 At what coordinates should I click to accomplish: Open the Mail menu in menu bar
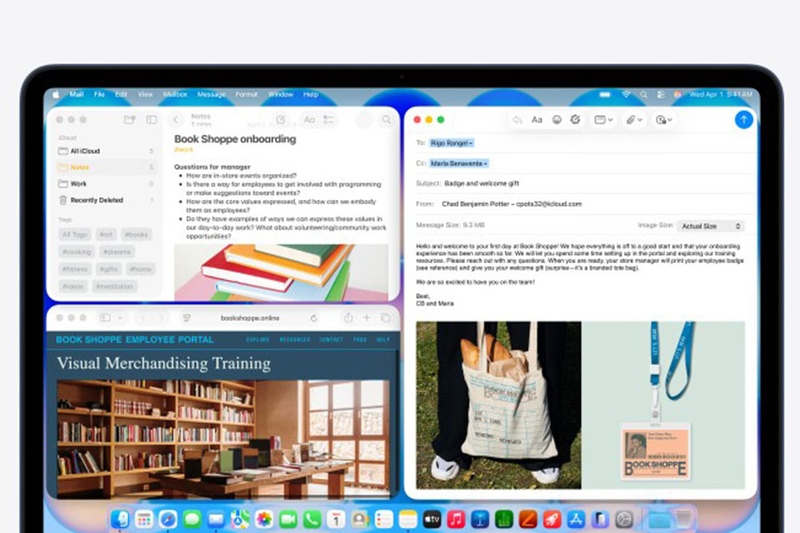(76, 94)
